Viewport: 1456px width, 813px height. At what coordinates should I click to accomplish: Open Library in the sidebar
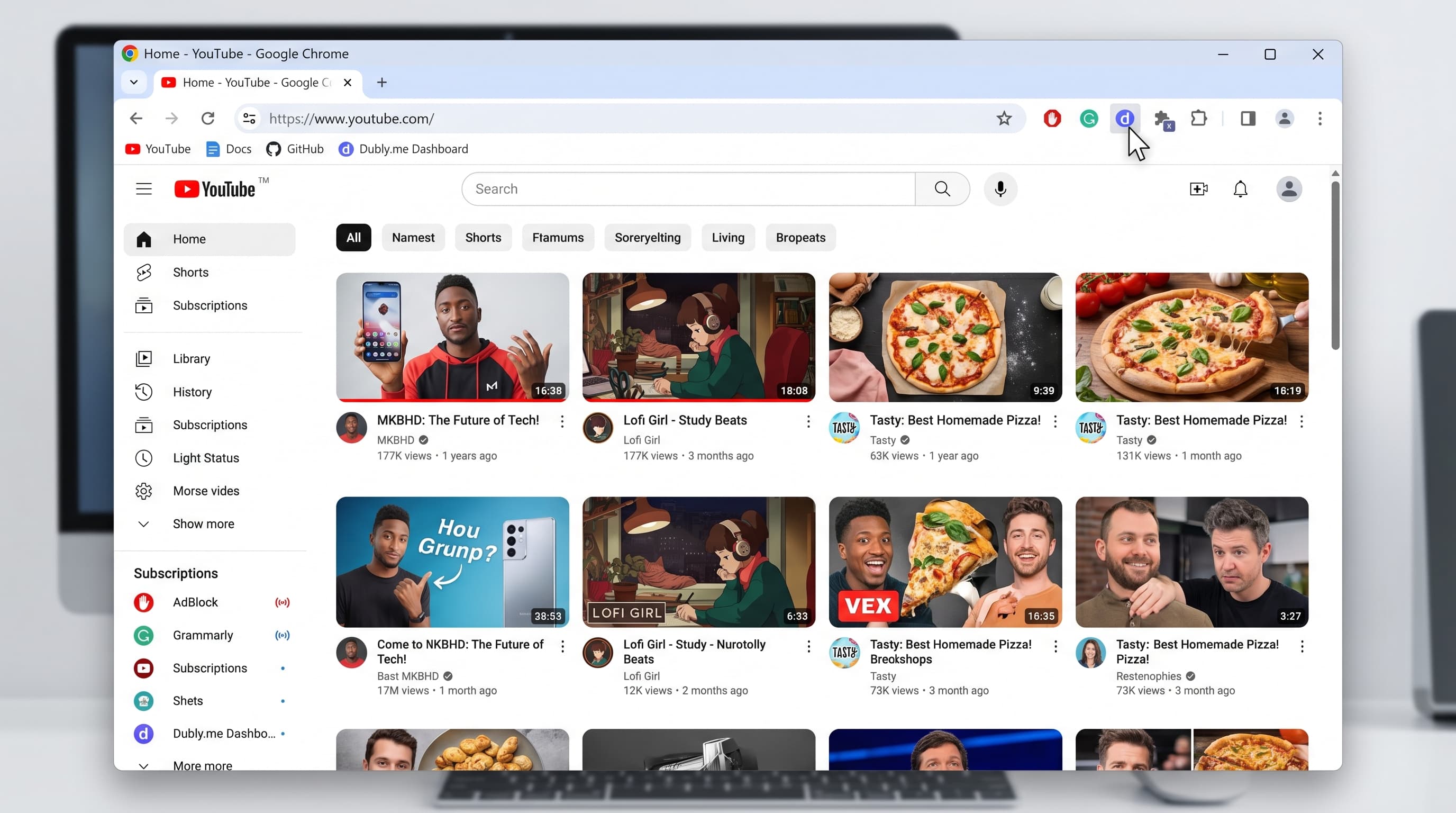pos(209,359)
